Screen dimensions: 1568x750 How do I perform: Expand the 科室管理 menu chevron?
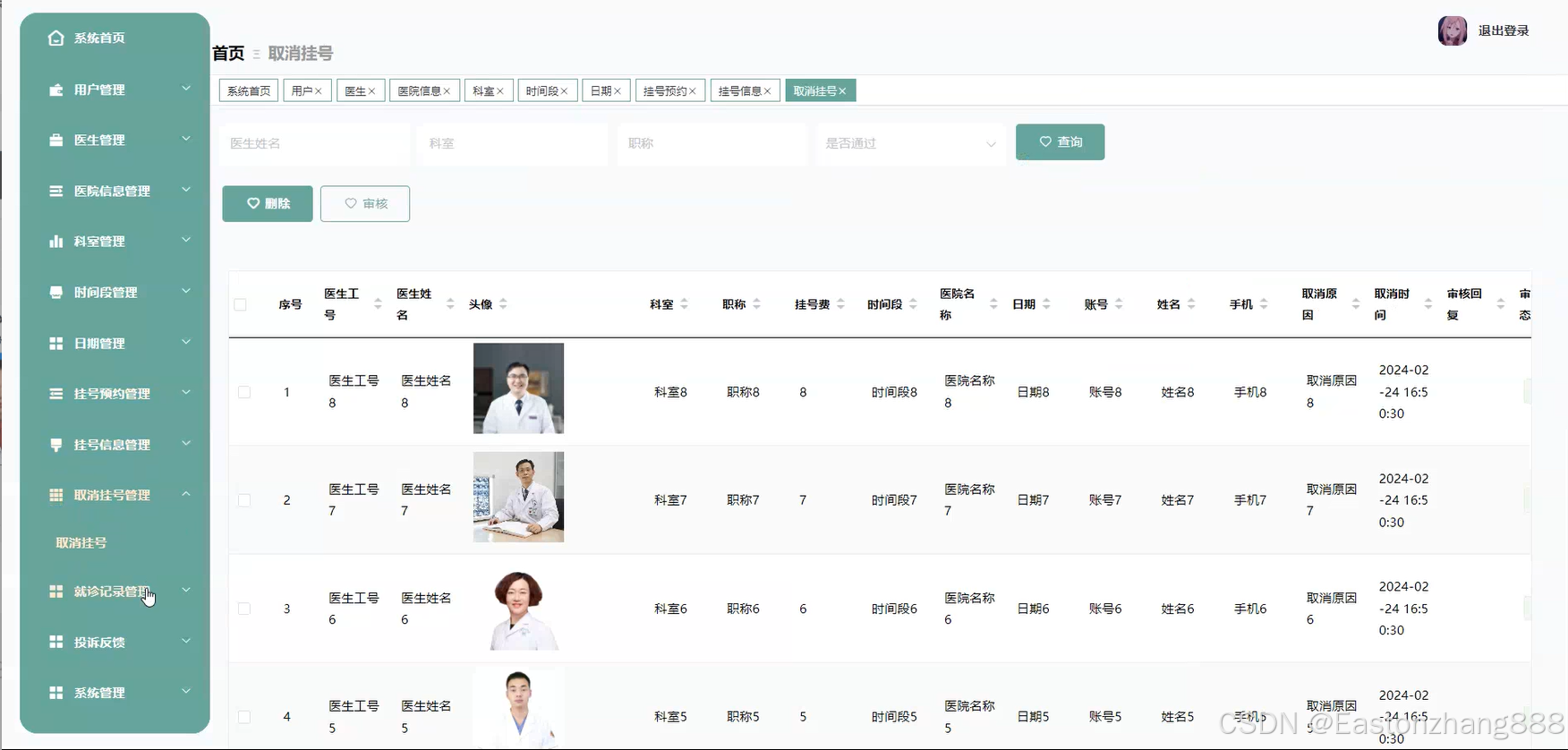186,240
